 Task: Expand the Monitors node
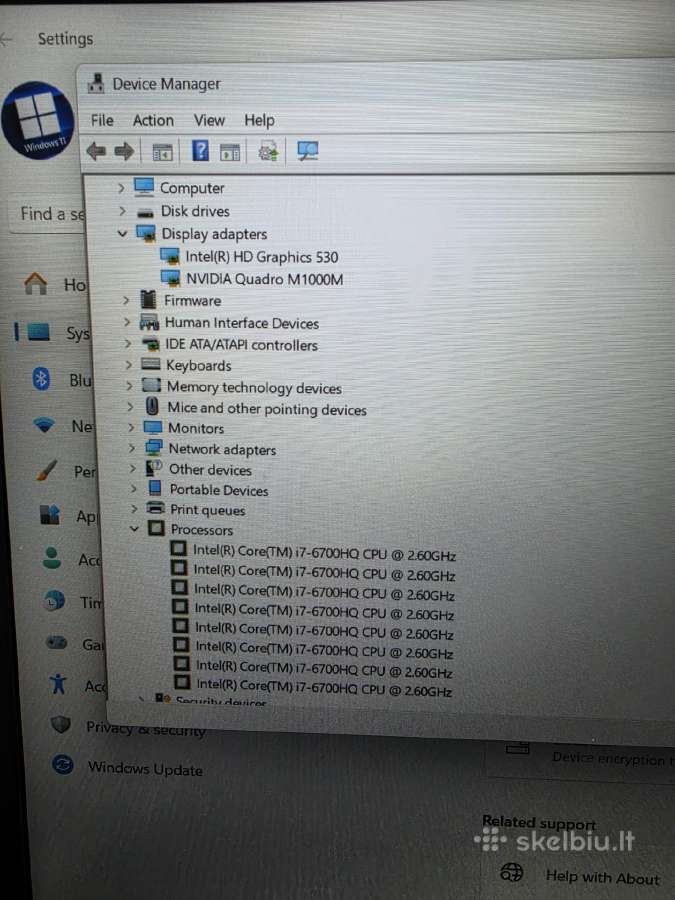[131, 427]
